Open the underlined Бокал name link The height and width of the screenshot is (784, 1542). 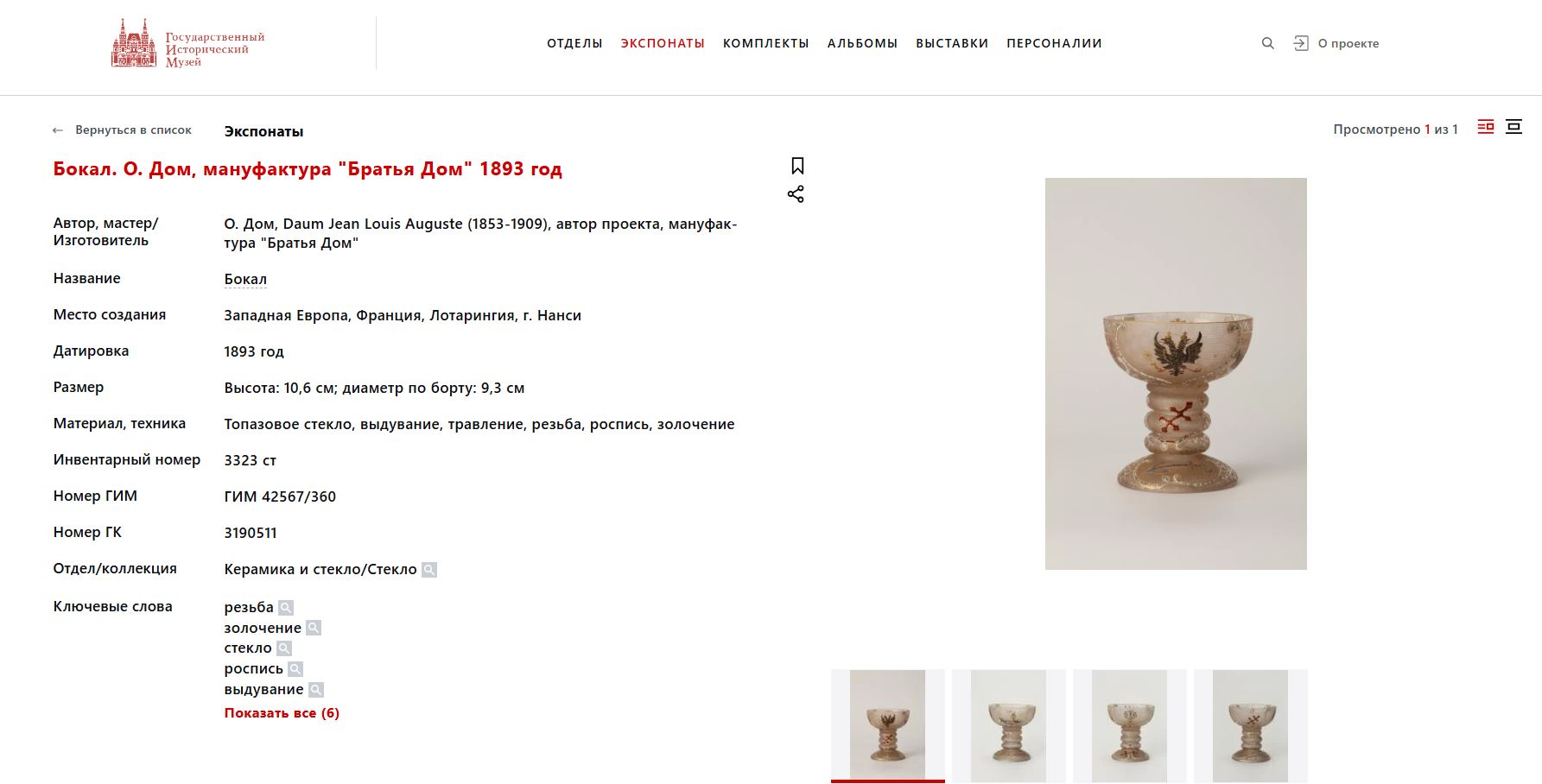[245, 279]
